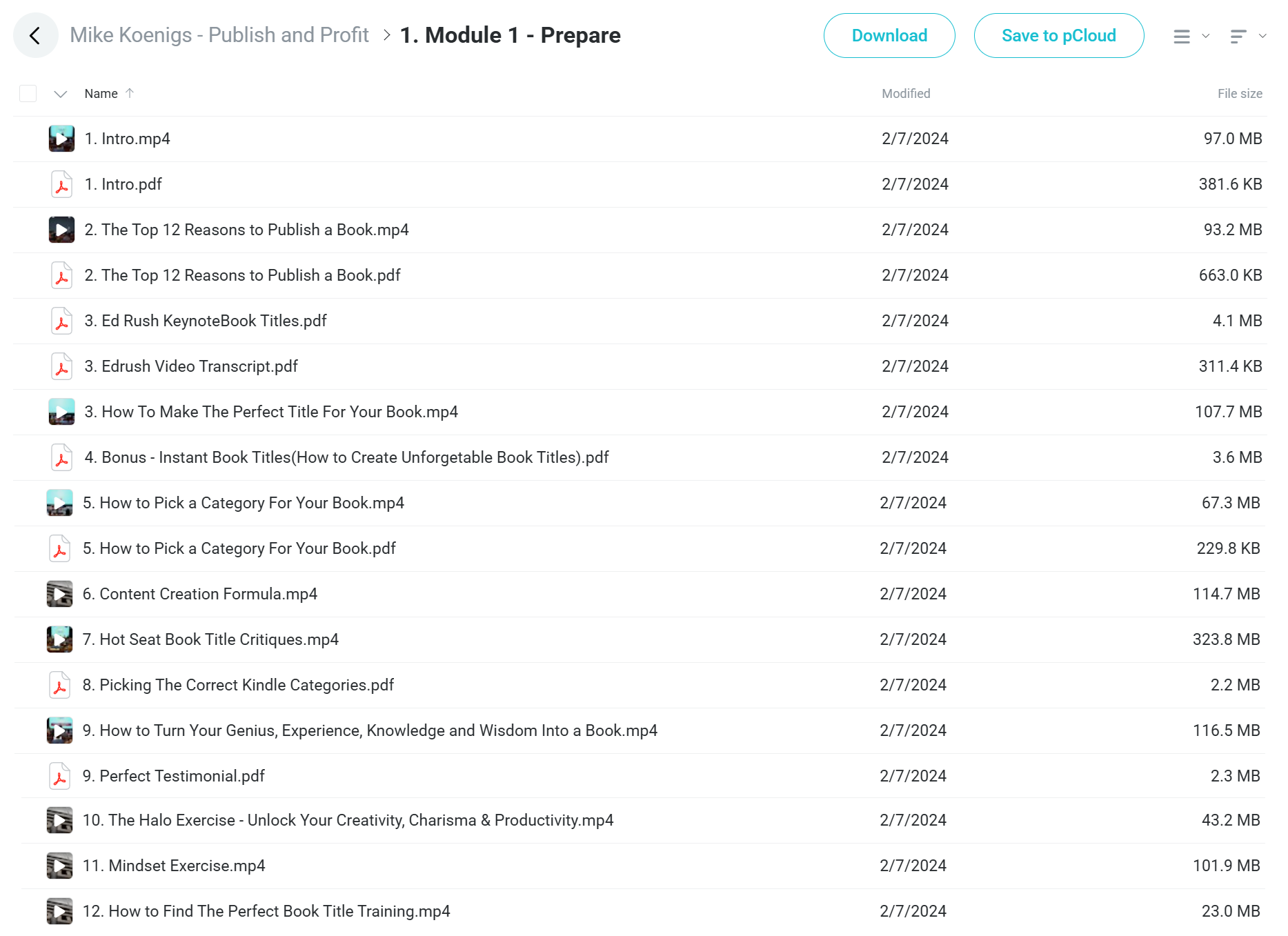1288x936 pixels.
Task: Sort by the Modified column header
Action: pyautogui.click(x=906, y=94)
